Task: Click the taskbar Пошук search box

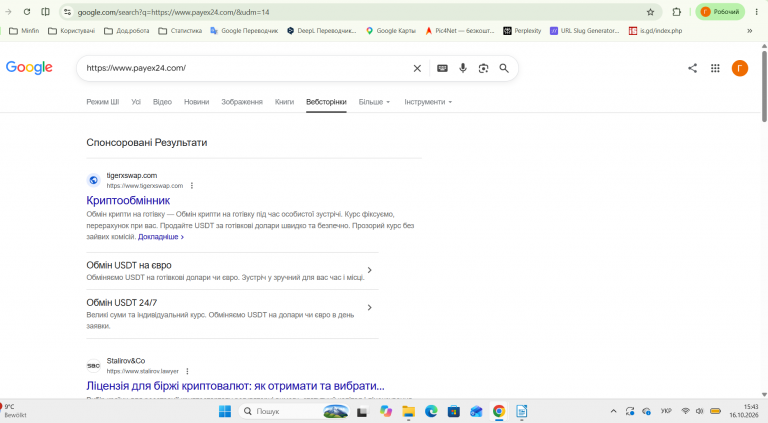Action: click(x=294, y=411)
